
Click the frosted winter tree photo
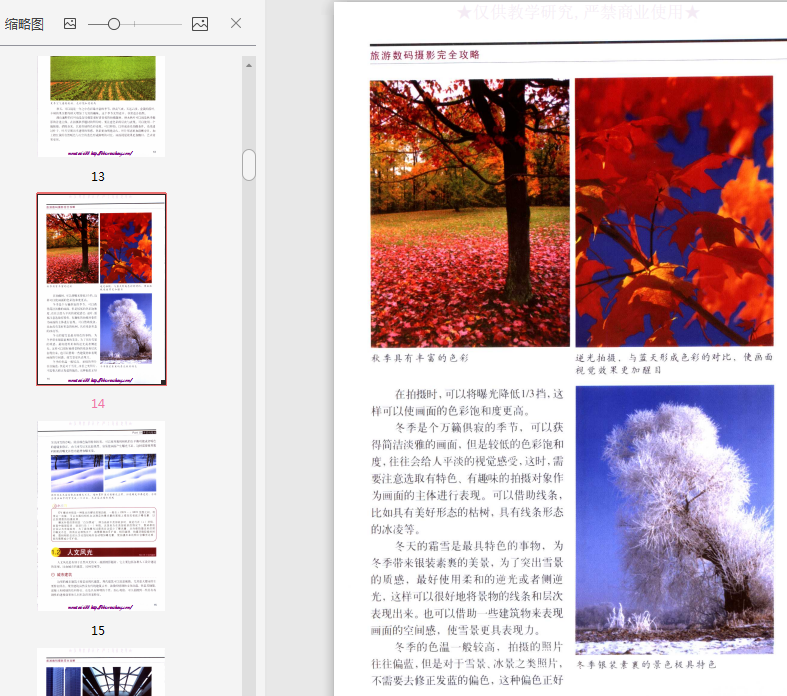pos(675,520)
